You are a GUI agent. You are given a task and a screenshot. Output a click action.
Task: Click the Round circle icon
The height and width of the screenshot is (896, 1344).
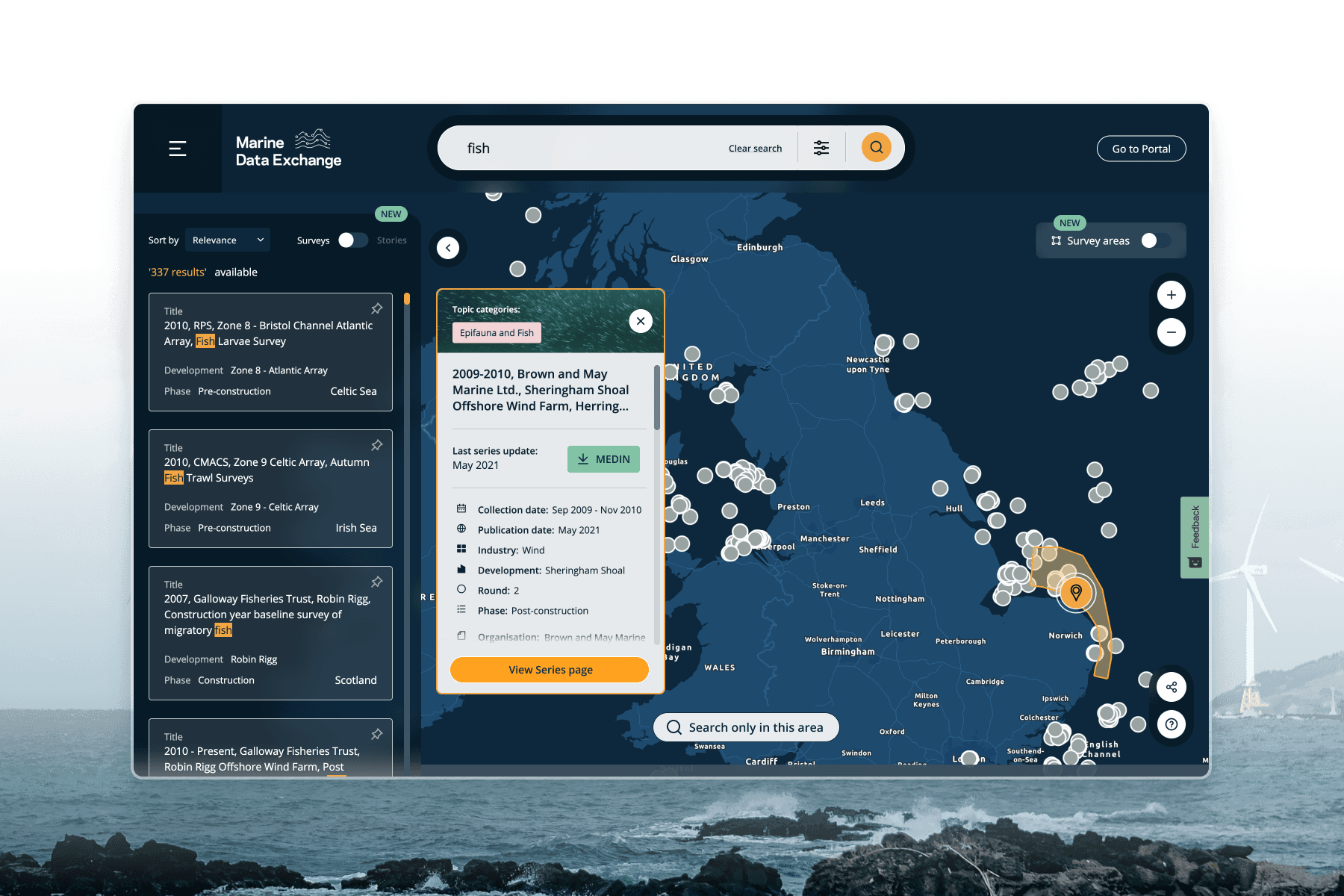pyautogui.click(x=461, y=589)
